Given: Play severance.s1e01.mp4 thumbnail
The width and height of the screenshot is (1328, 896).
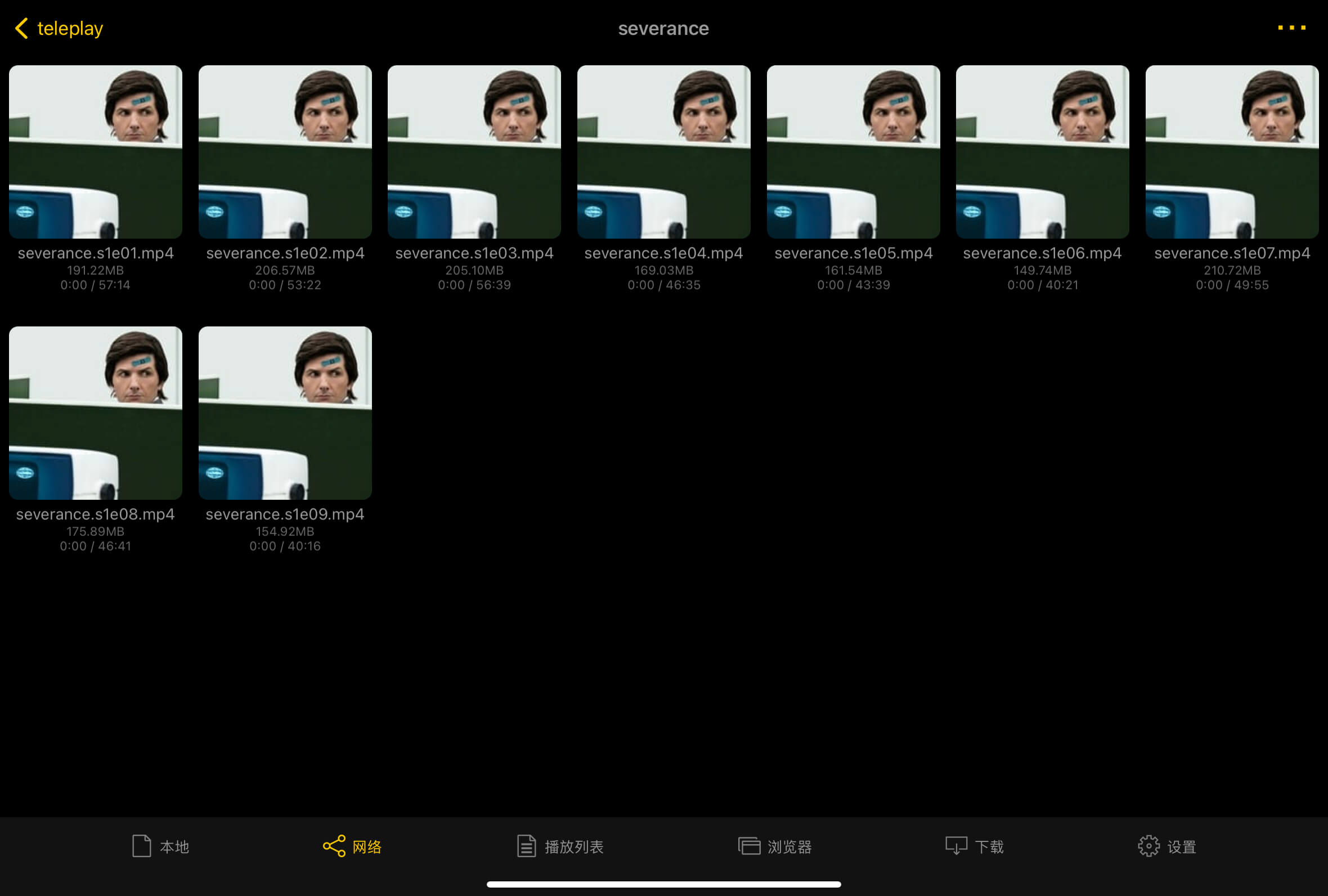Looking at the screenshot, I should coord(96,151).
